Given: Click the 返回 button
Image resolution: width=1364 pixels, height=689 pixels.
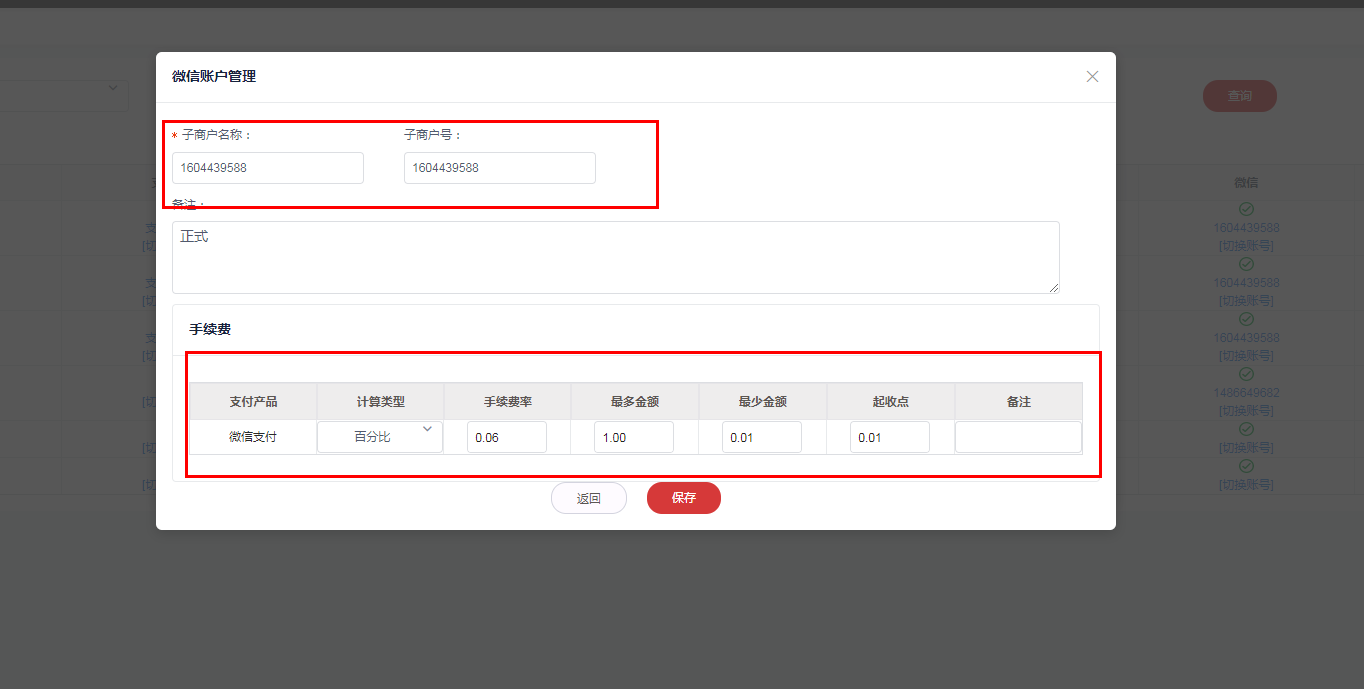Looking at the screenshot, I should point(589,498).
